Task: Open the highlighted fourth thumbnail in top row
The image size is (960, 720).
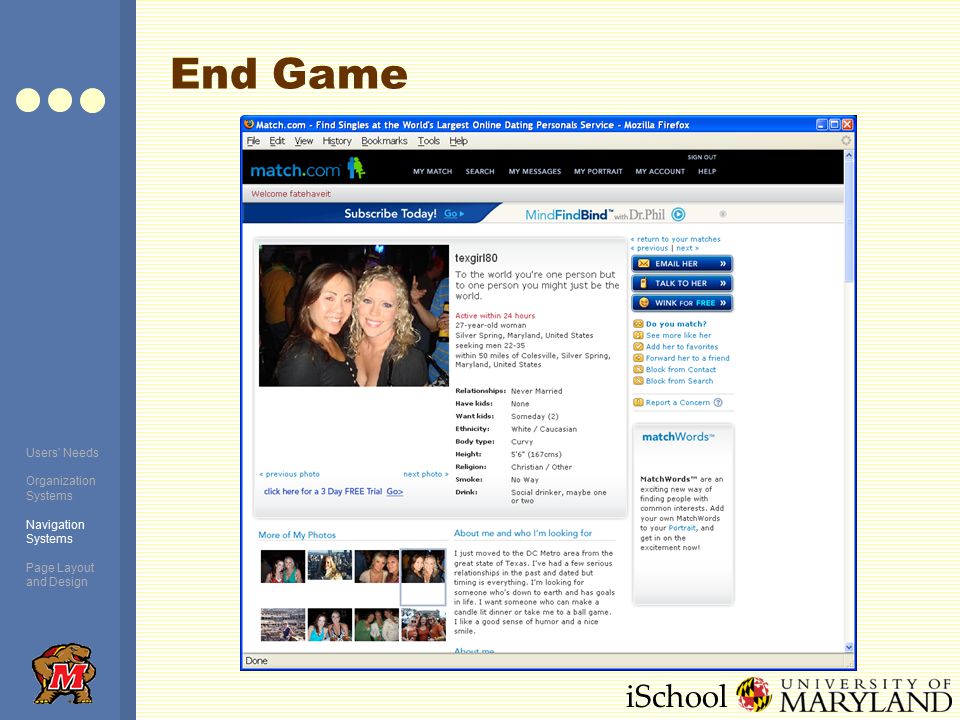Action: coord(423,566)
